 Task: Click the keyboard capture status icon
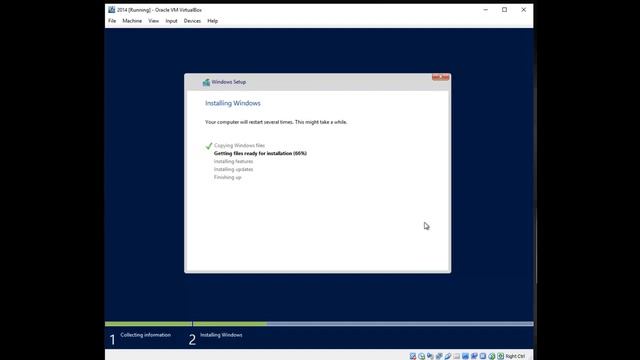pyautogui.click(x=500, y=356)
